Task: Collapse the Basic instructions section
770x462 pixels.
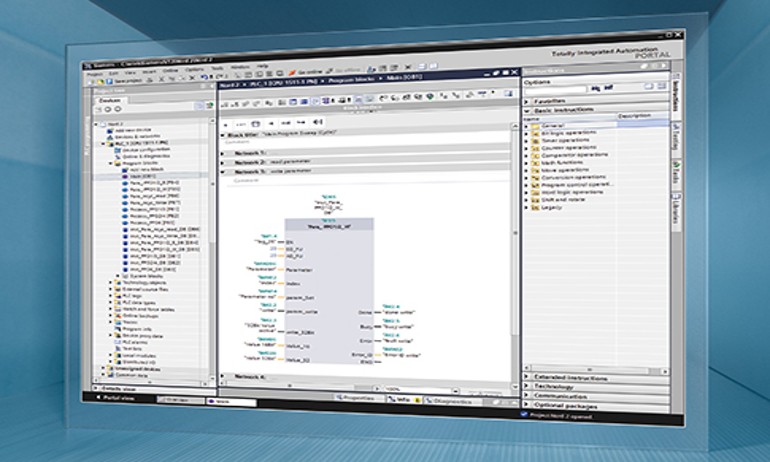Action: click(x=528, y=109)
